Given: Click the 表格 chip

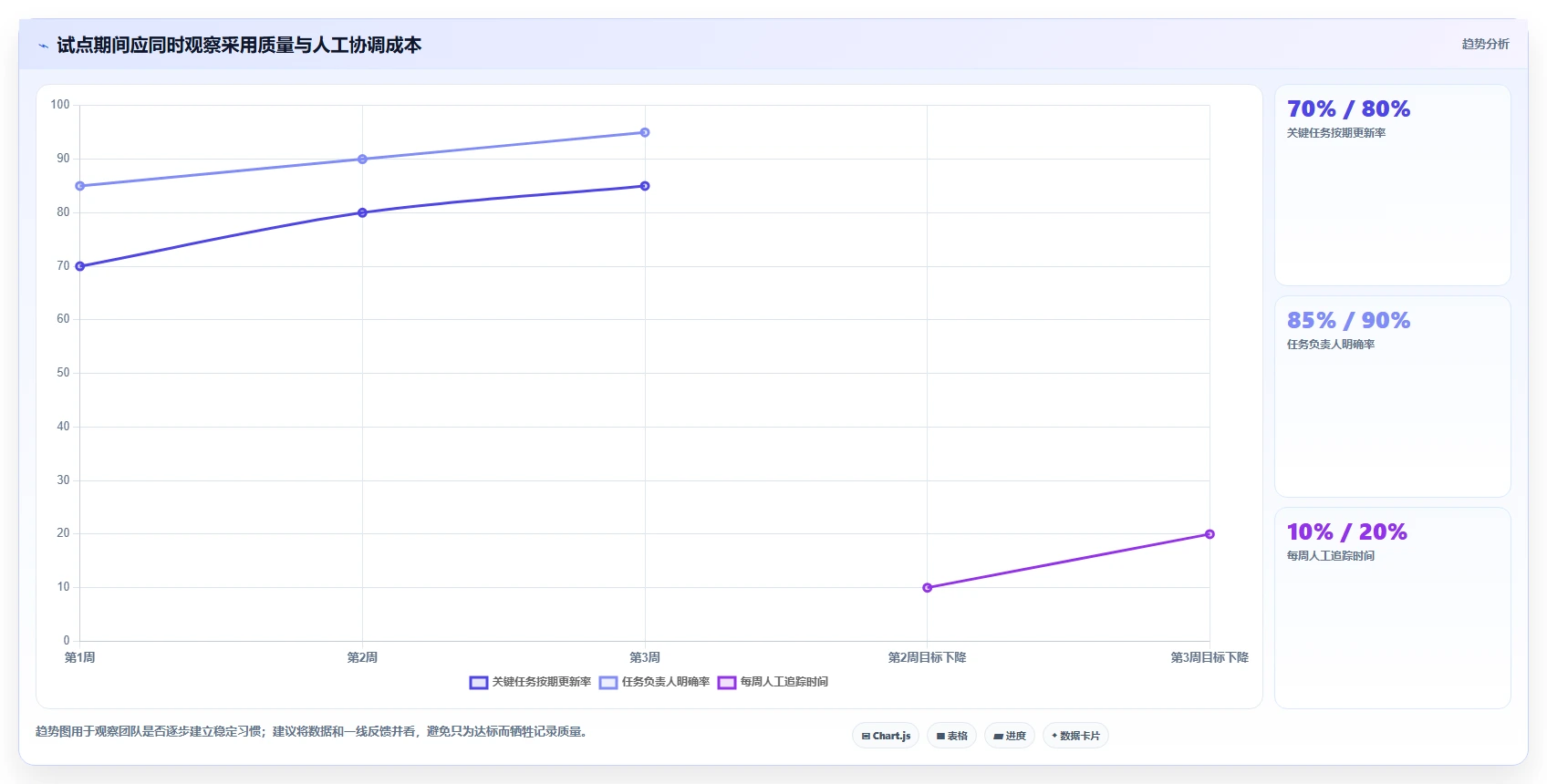Looking at the screenshot, I should click(952, 736).
